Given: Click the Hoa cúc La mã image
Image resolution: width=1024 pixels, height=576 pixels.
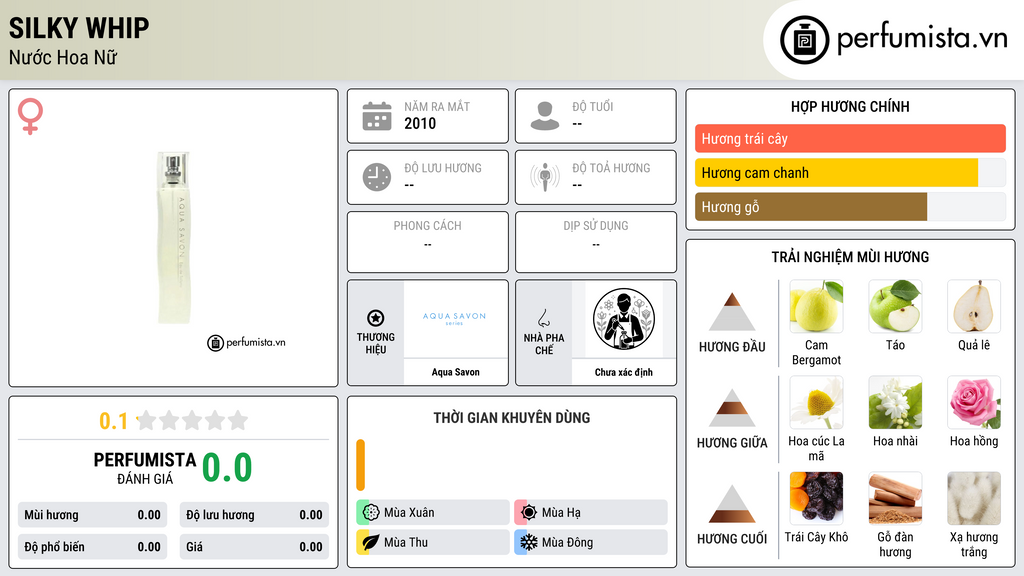Looking at the screenshot, I should (816, 402).
